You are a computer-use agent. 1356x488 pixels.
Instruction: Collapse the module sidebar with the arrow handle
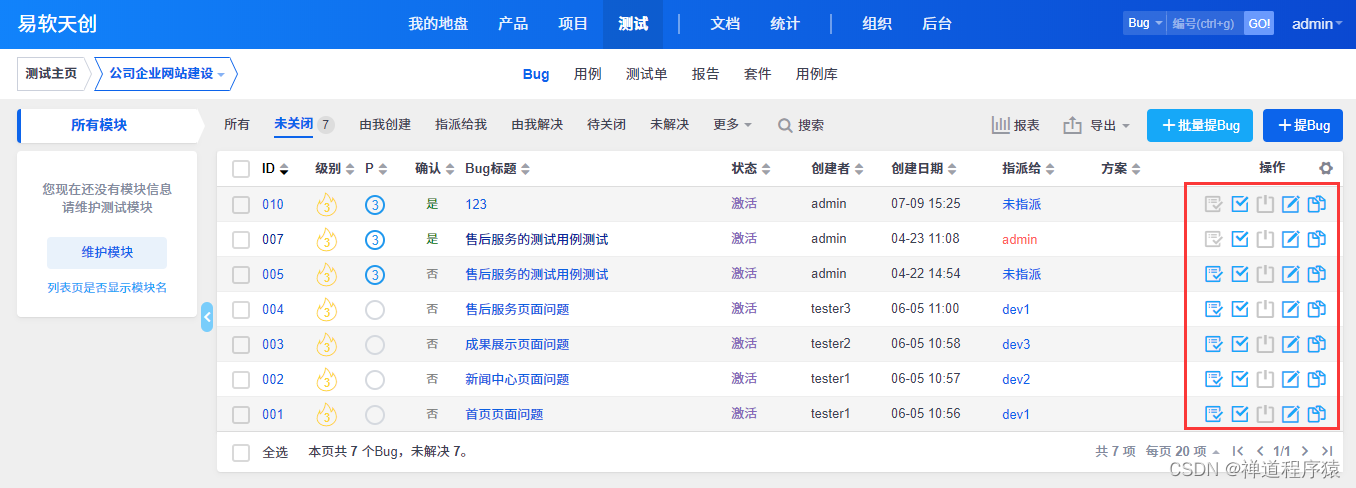tap(207, 316)
